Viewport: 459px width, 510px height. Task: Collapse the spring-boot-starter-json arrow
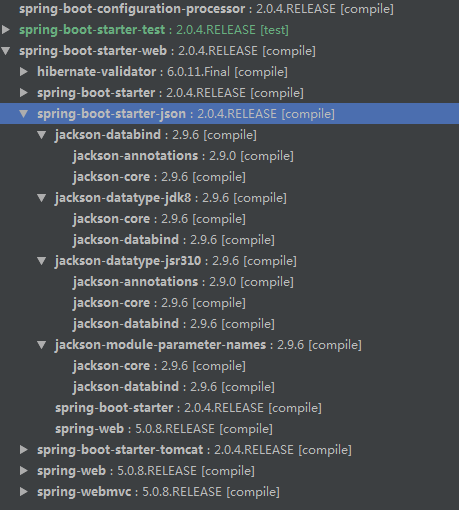[x=24, y=114]
